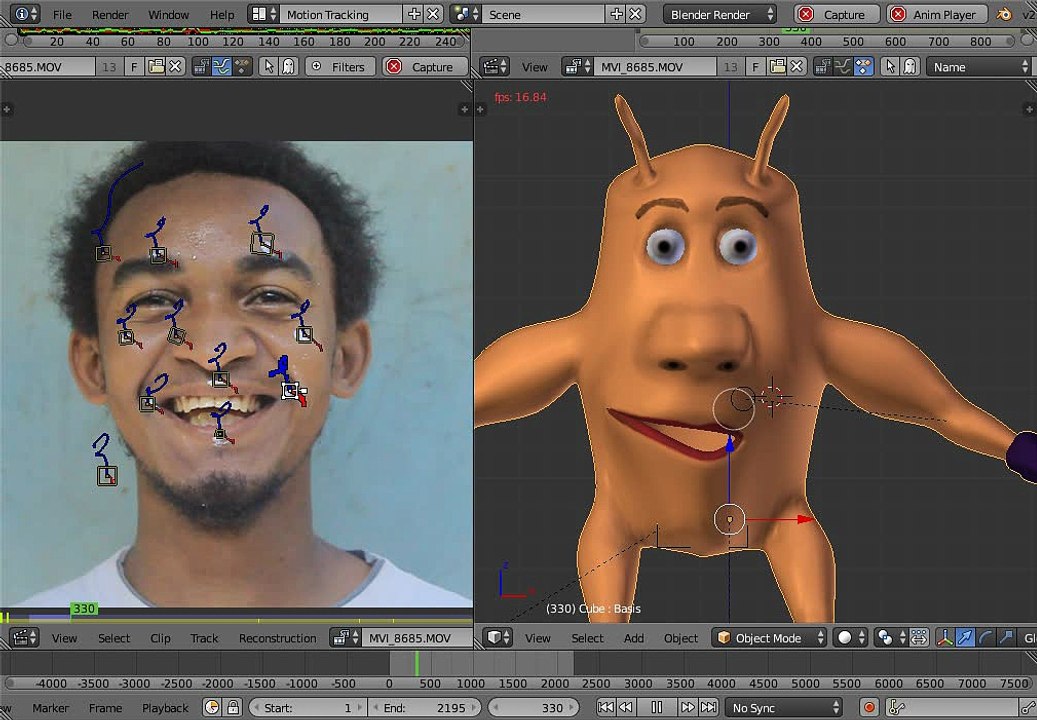The height and width of the screenshot is (720, 1037).
Task: Switch left editor to Clip view mode
Action: pyautogui.click(x=202, y=67)
